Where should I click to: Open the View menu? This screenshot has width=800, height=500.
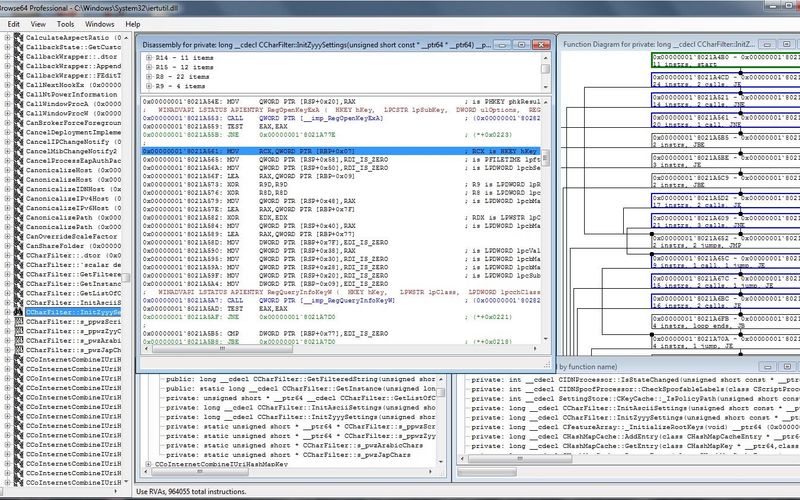point(37,22)
